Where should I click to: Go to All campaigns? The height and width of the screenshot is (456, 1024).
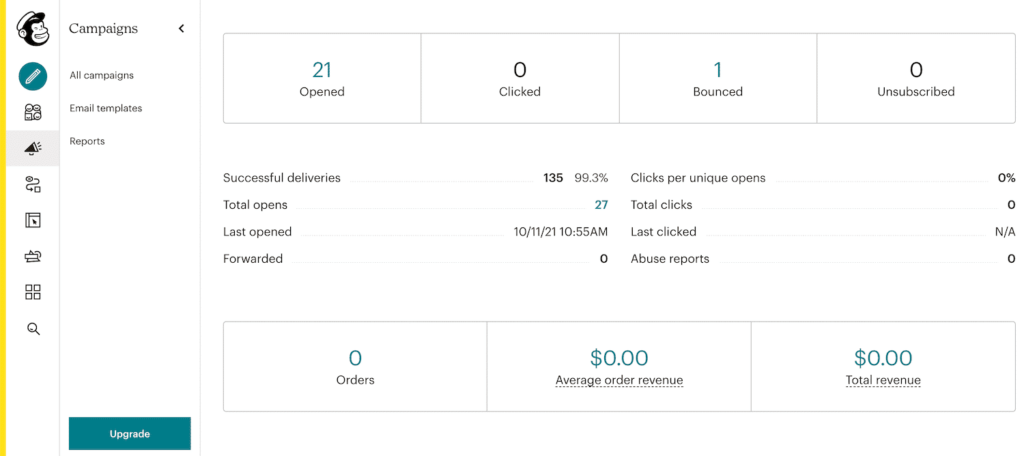(101, 75)
